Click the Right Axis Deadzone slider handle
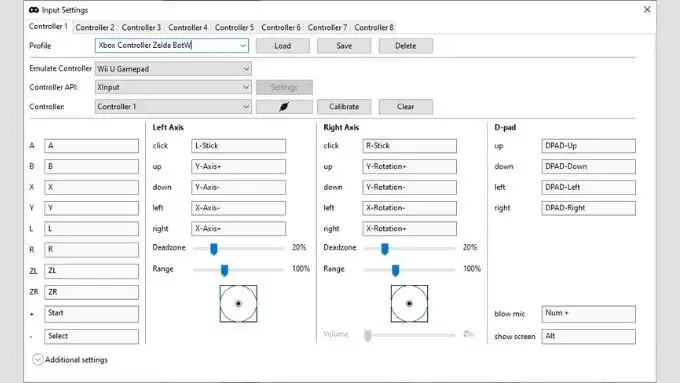Viewport: 680px width, 383px height. tap(385, 249)
